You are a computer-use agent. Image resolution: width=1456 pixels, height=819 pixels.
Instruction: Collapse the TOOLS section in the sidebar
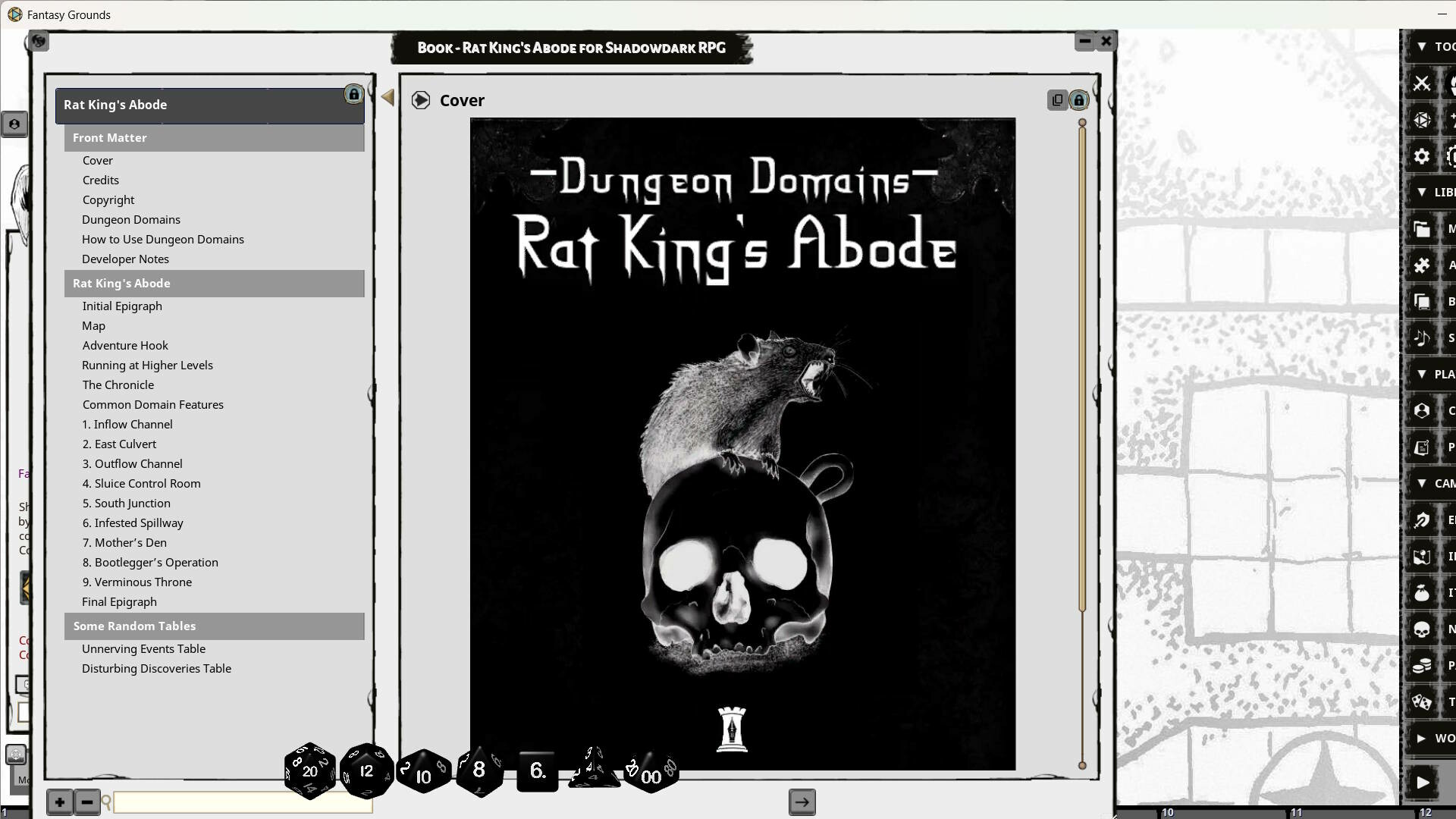click(x=1422, y=46)
